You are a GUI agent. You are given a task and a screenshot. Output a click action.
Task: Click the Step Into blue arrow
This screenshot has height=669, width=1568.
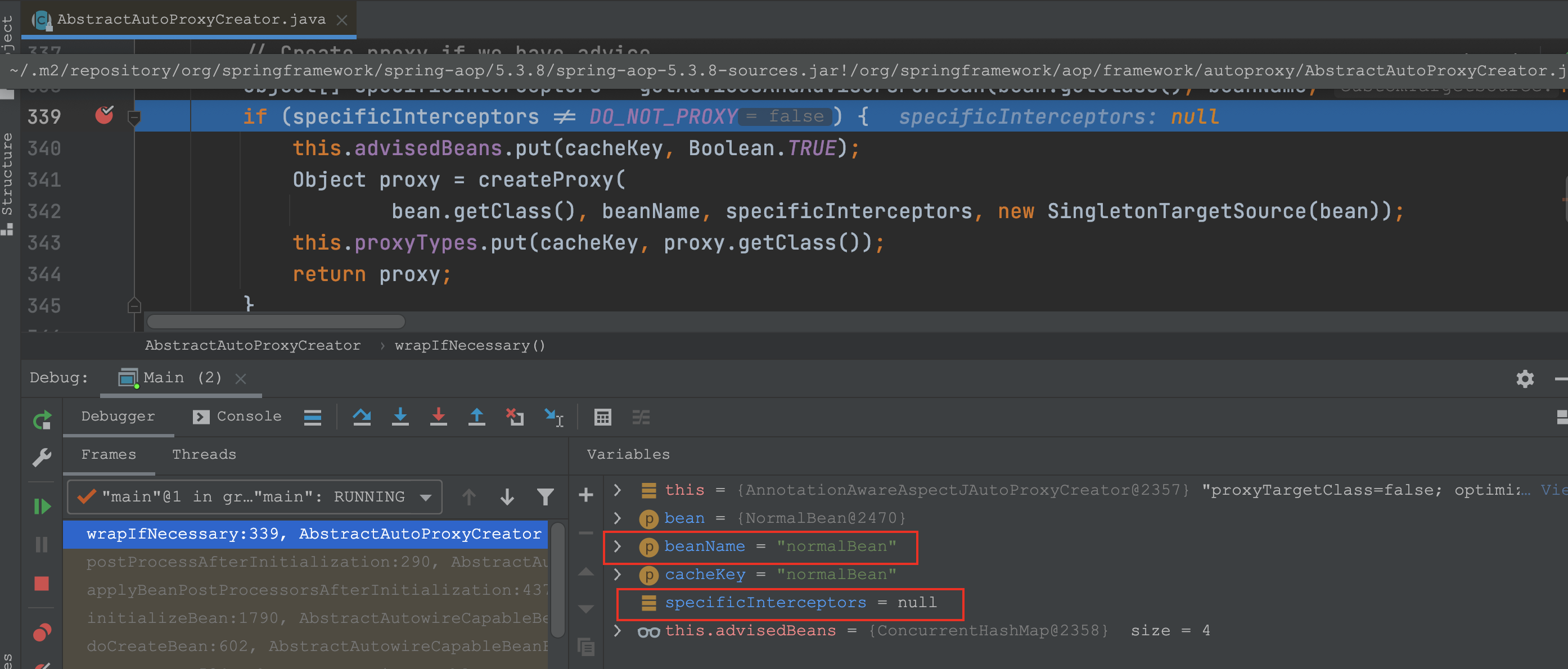tap(400, 417)
